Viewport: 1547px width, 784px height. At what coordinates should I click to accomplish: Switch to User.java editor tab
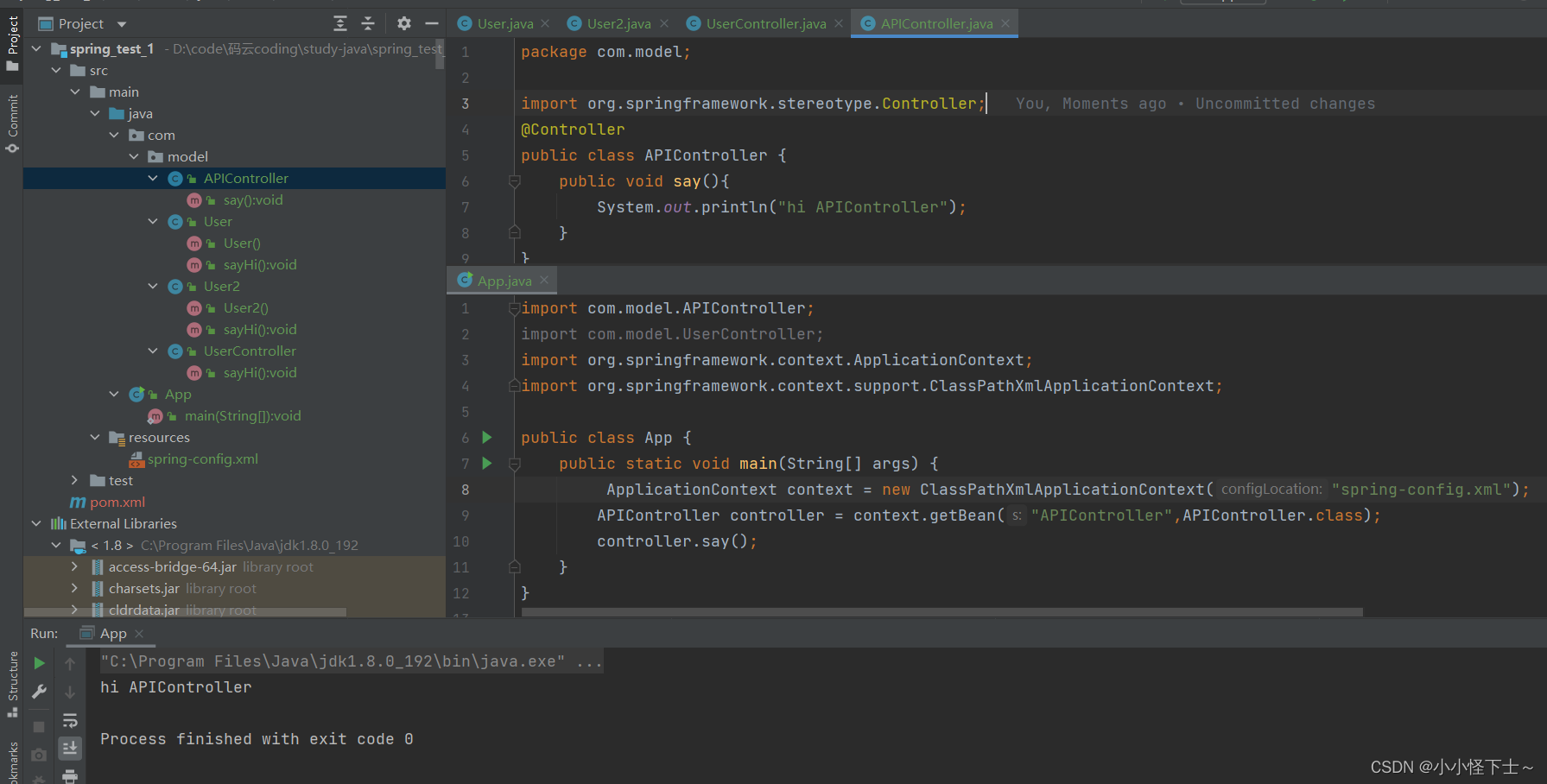pyautogui.click(x=504, y=23)
